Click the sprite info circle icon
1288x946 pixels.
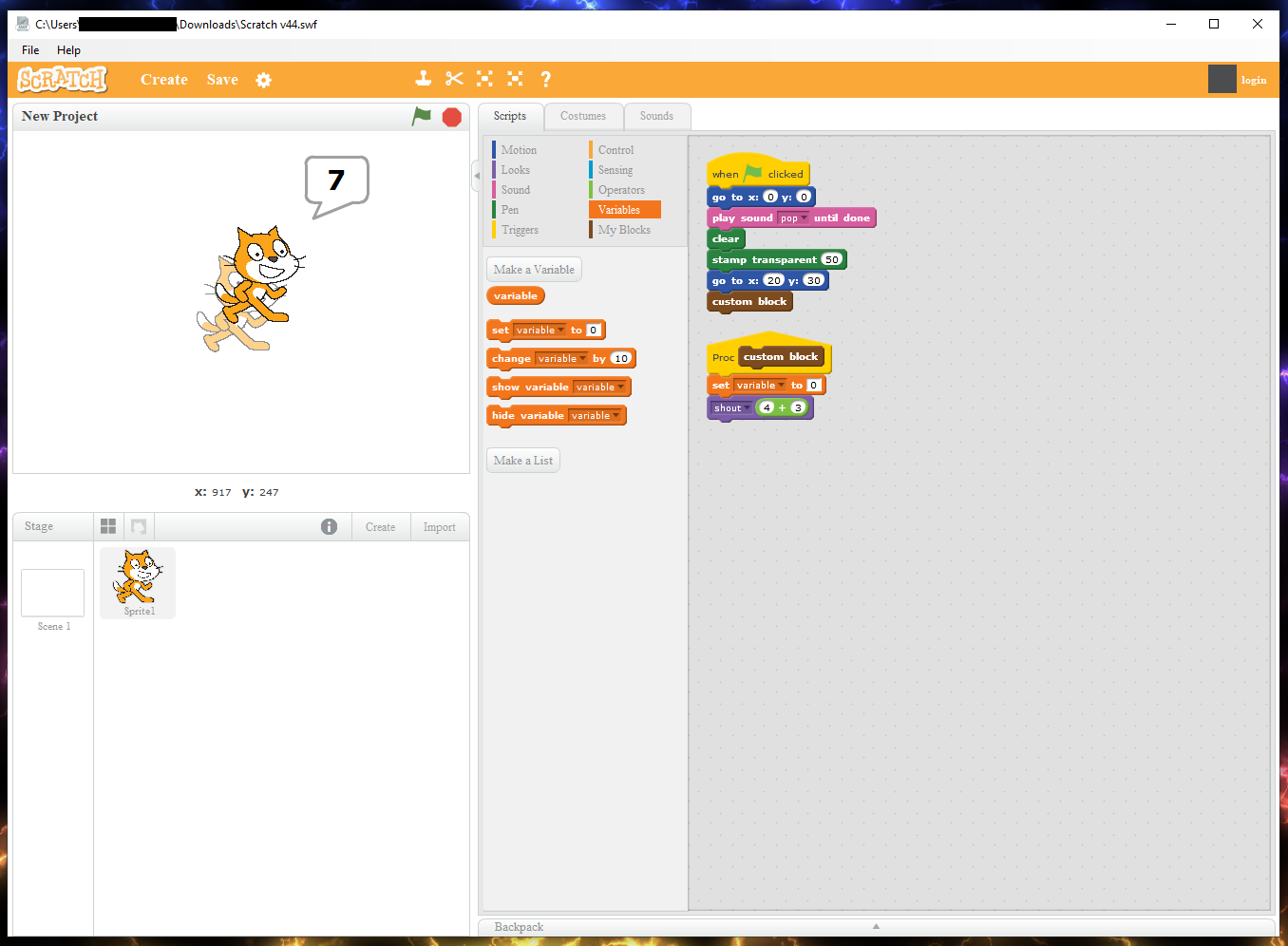point(329,526)
